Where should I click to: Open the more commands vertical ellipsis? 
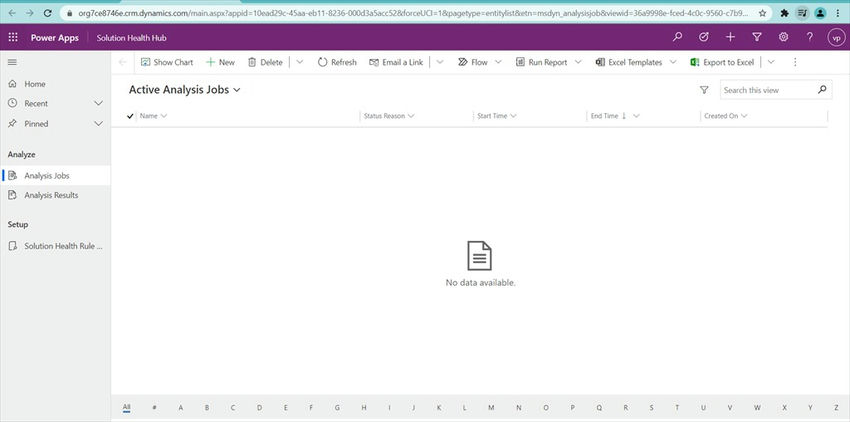[x=795, y=62]
